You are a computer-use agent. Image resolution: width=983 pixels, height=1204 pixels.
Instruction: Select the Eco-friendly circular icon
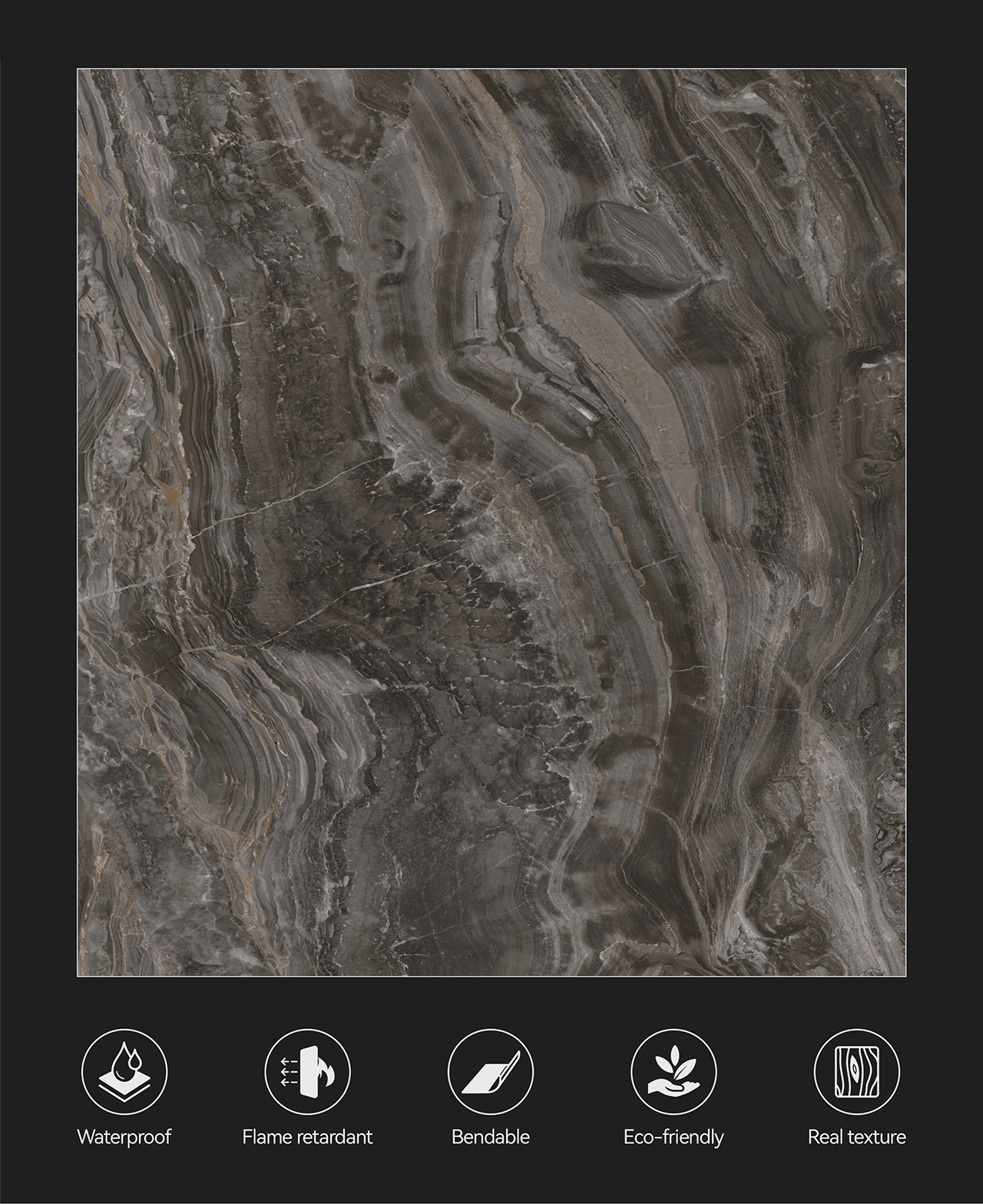pyautogui.click(x=674, y=1071)
